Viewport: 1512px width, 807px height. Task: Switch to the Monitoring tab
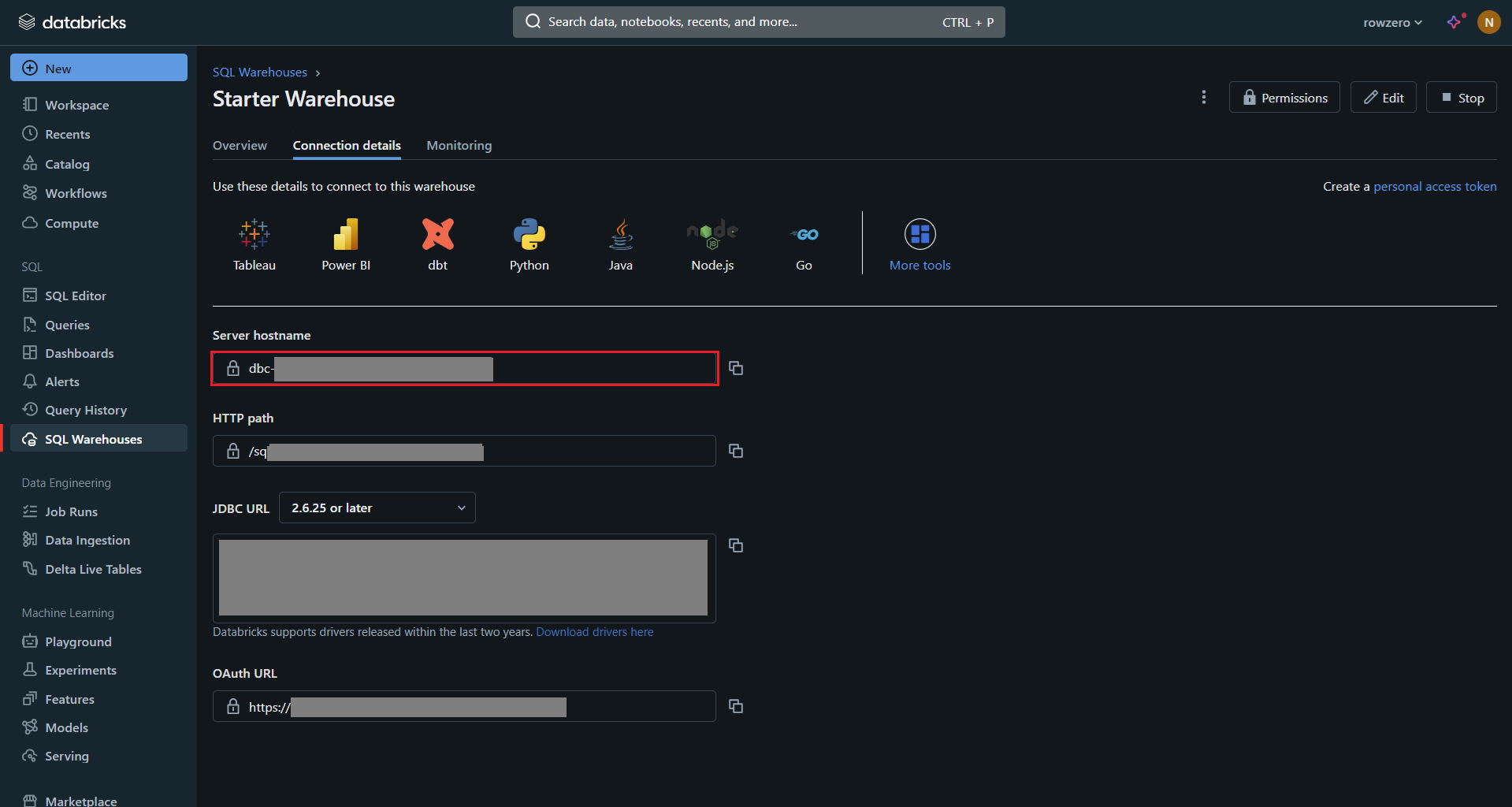(459, 145)
